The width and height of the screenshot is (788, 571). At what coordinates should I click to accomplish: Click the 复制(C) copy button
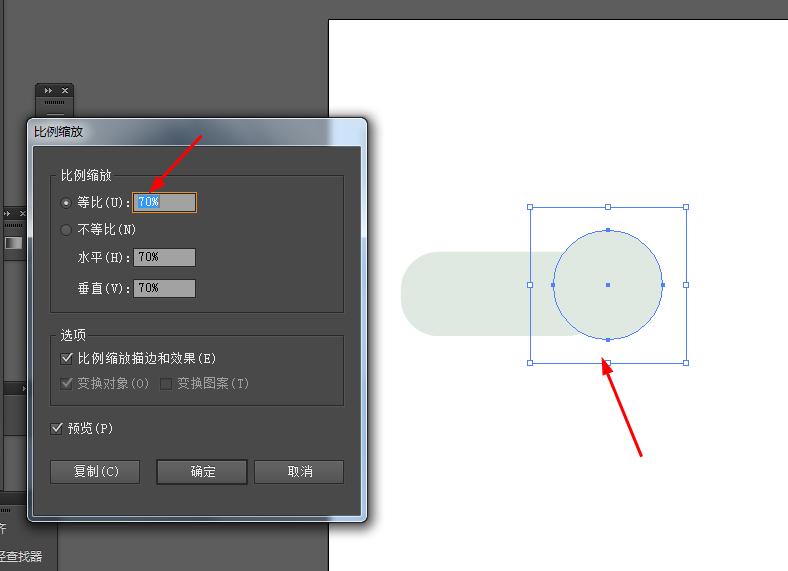click(95, 472)
